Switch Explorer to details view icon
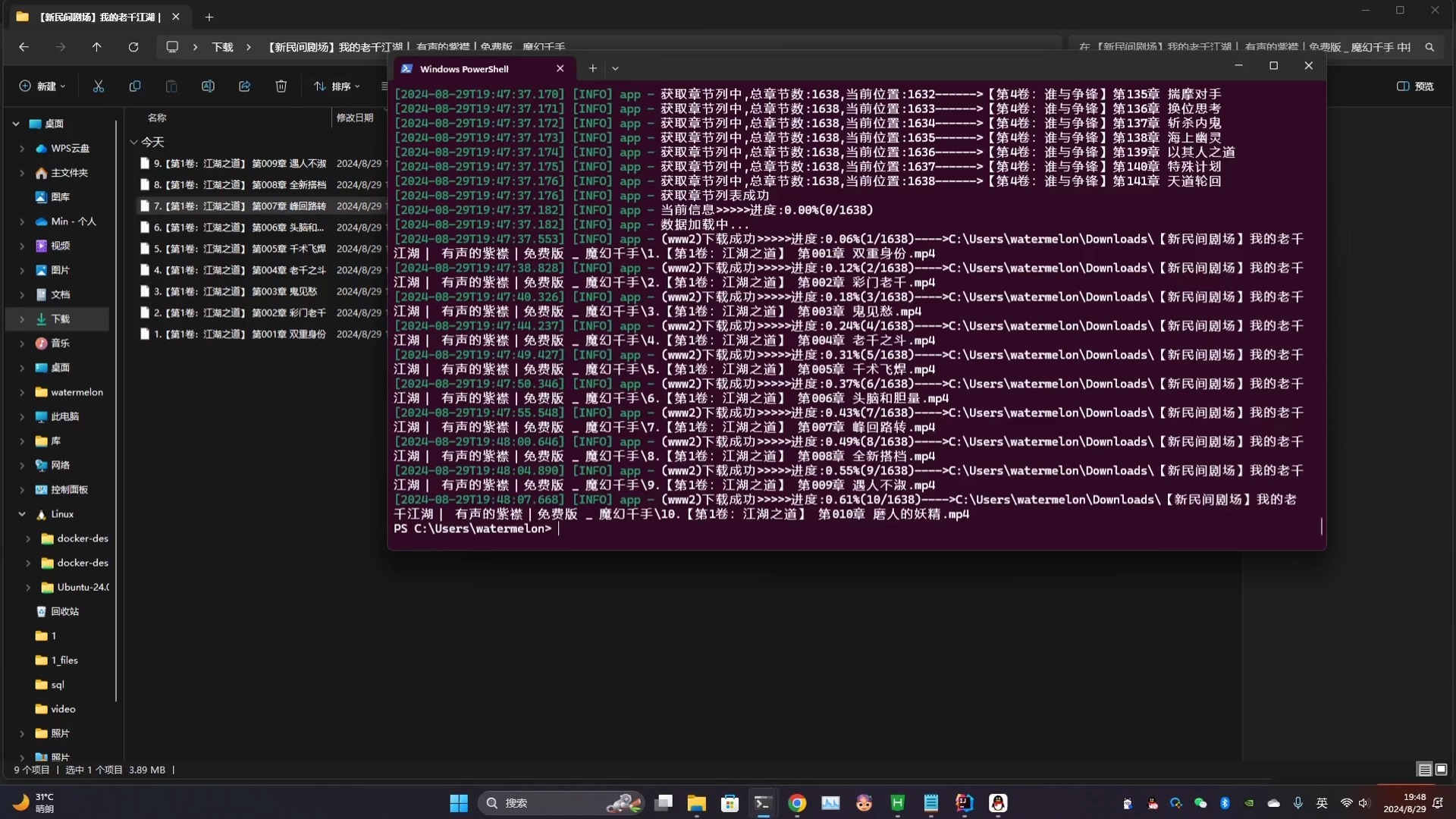 (1425, 770)
